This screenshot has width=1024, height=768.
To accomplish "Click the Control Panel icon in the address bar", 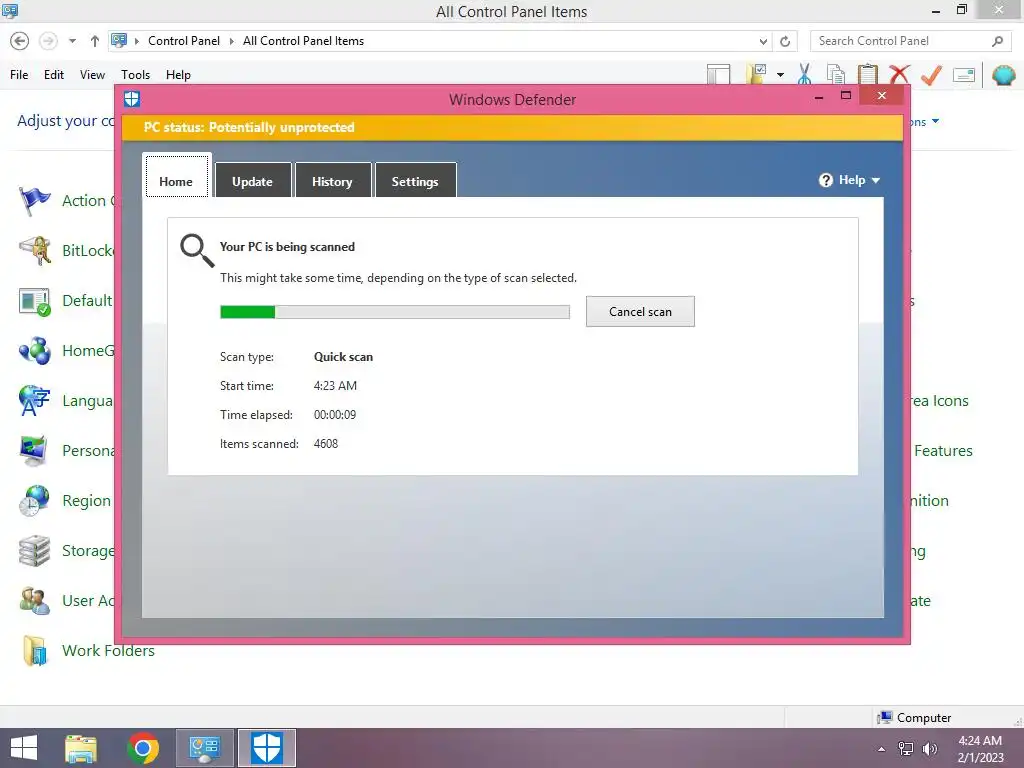I will pyautogui.click(x=119, y=40).
